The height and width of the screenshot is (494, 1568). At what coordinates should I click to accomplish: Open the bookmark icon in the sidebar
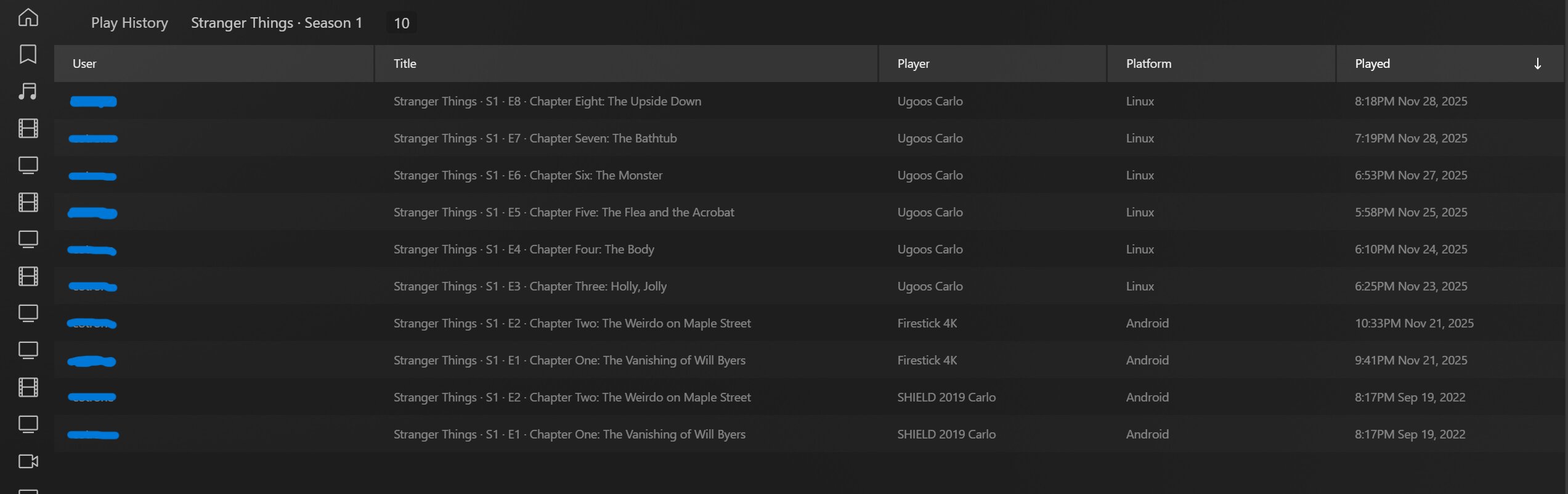(28, 54)
